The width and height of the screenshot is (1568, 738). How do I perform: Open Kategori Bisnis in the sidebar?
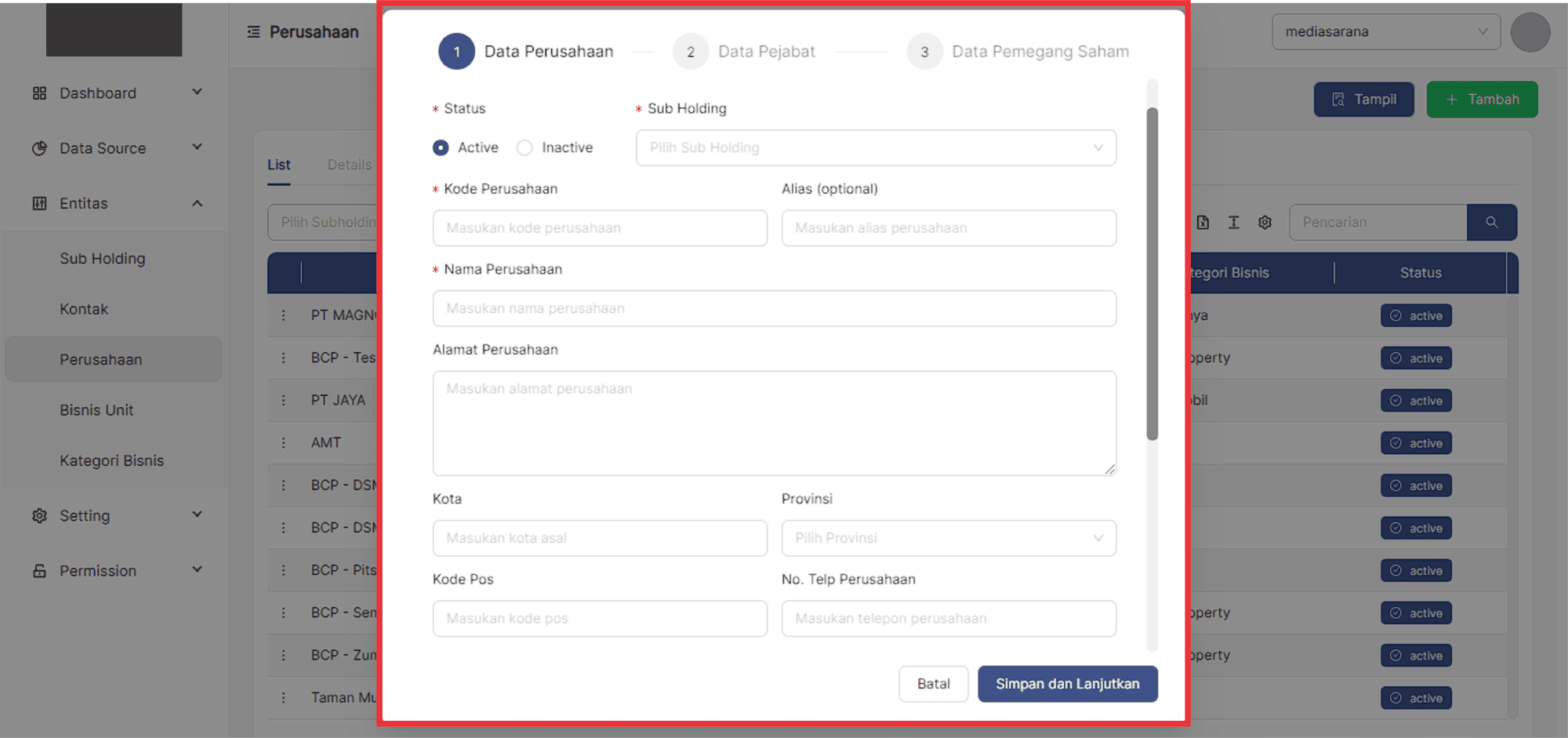pyautogui.click(x=111, y=460)
